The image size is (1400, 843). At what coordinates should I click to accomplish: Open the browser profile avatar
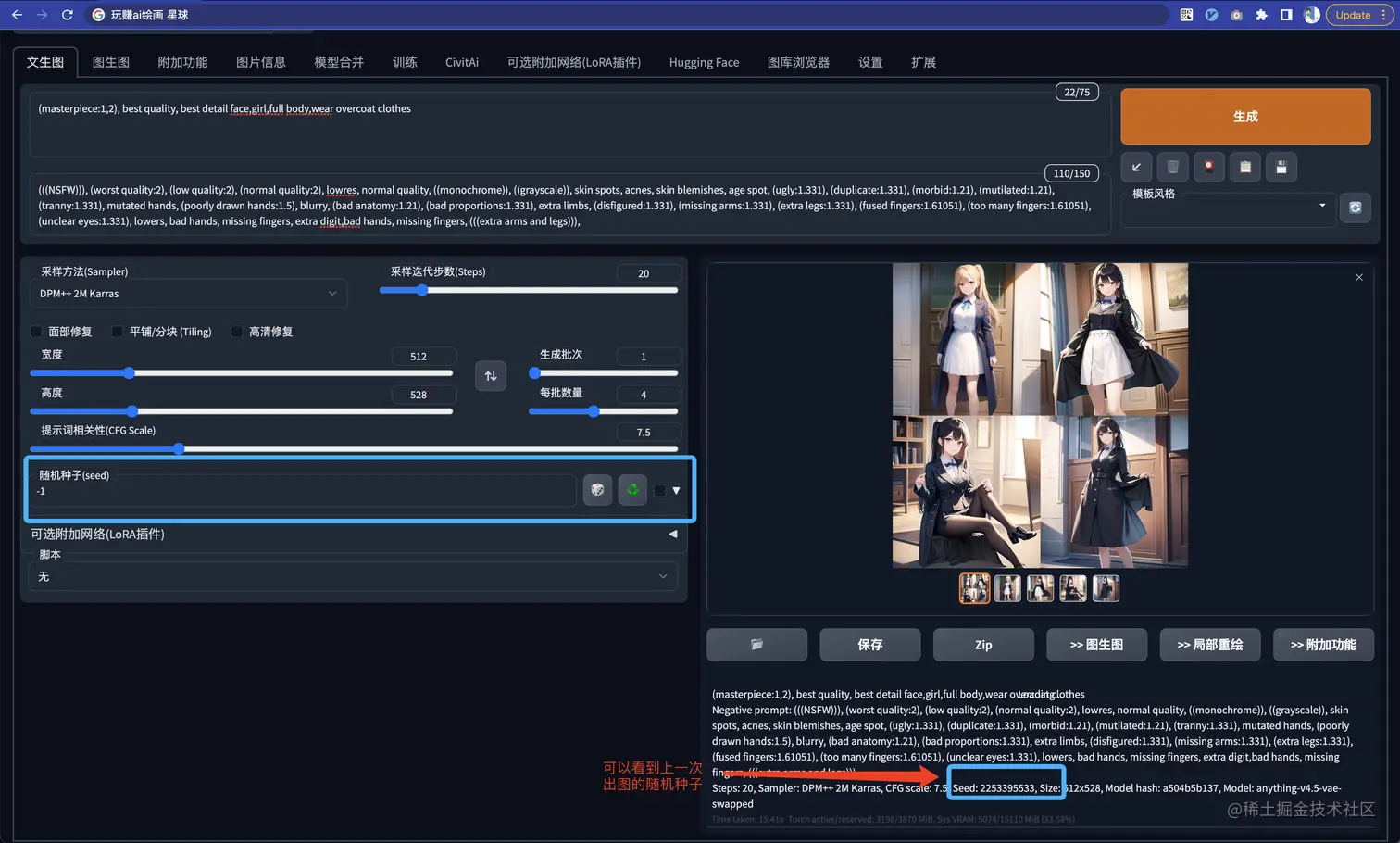(1311, 15)
